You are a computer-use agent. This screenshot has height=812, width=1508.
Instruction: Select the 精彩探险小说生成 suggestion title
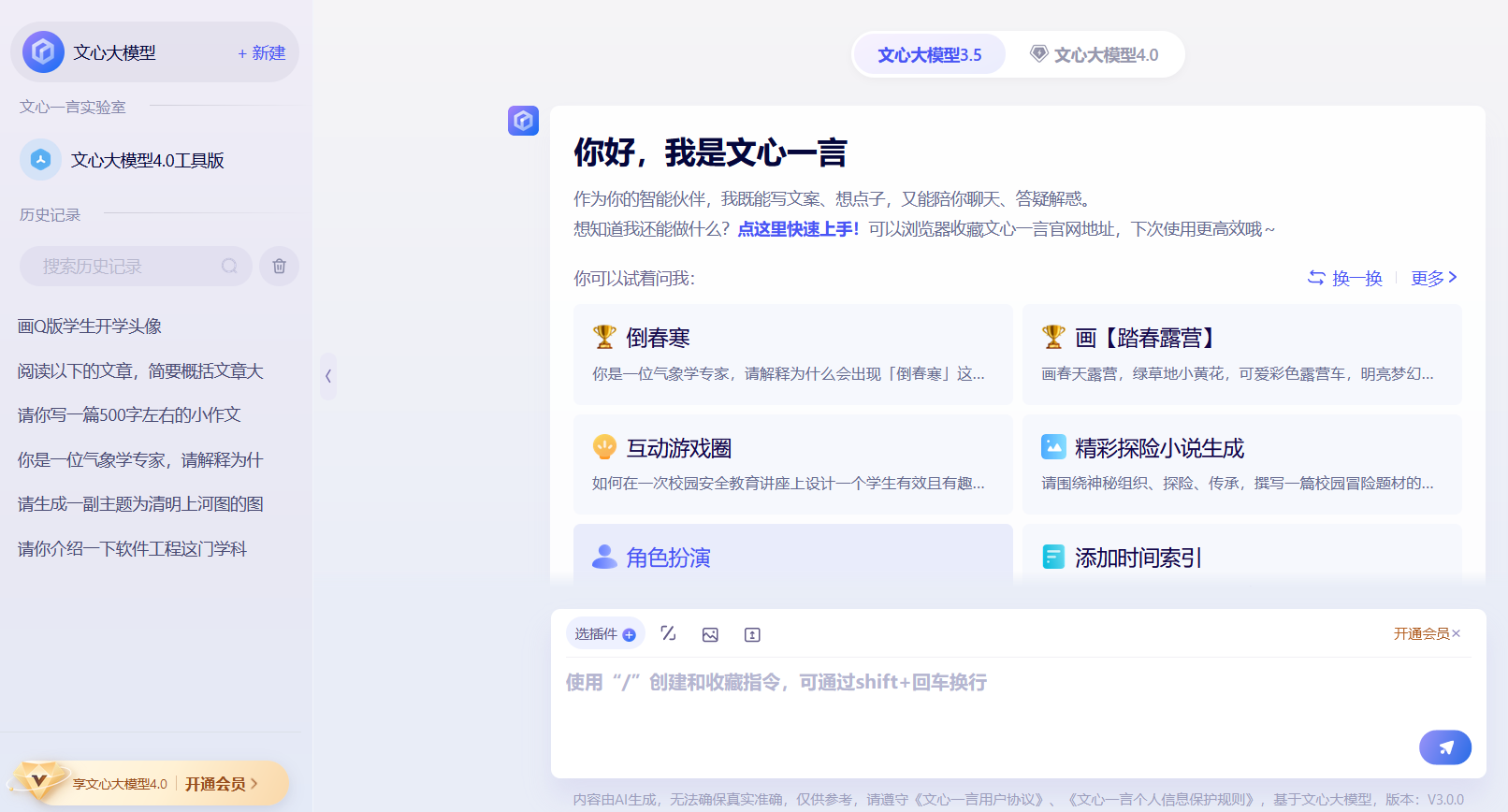coord(1160,448)
